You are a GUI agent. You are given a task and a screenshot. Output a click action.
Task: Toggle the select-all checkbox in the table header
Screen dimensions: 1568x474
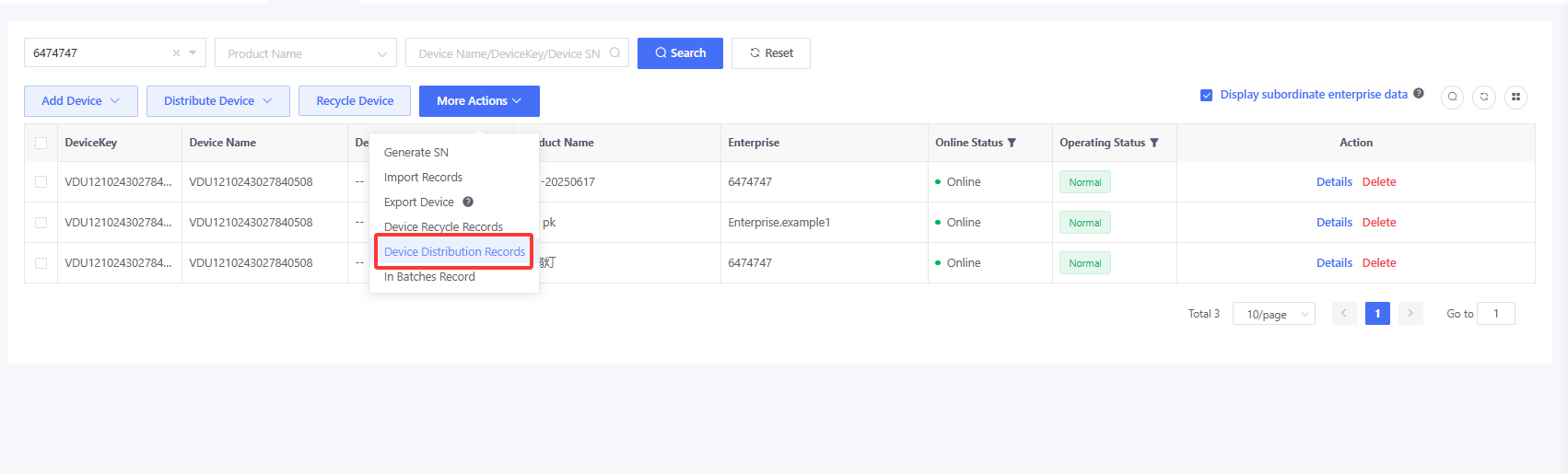click(x=41, y=143)
